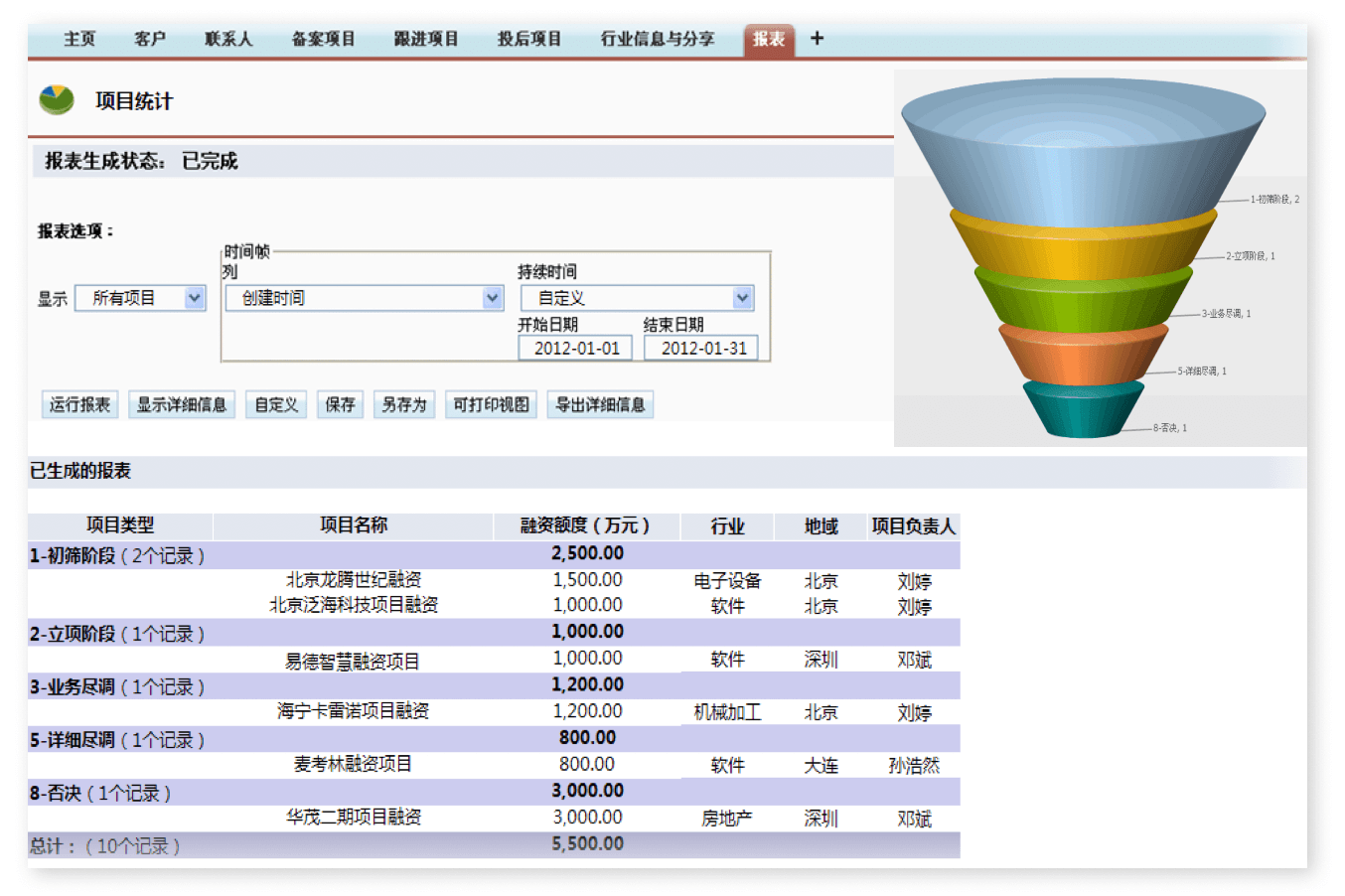This screenshot has height=896, width=1345.
Task: Click the blue top funnel segment
Action: [x=1083, y=154]
